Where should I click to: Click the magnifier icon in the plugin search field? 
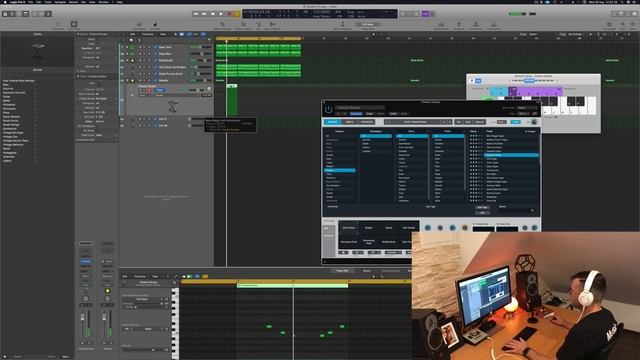pos(532,211)
